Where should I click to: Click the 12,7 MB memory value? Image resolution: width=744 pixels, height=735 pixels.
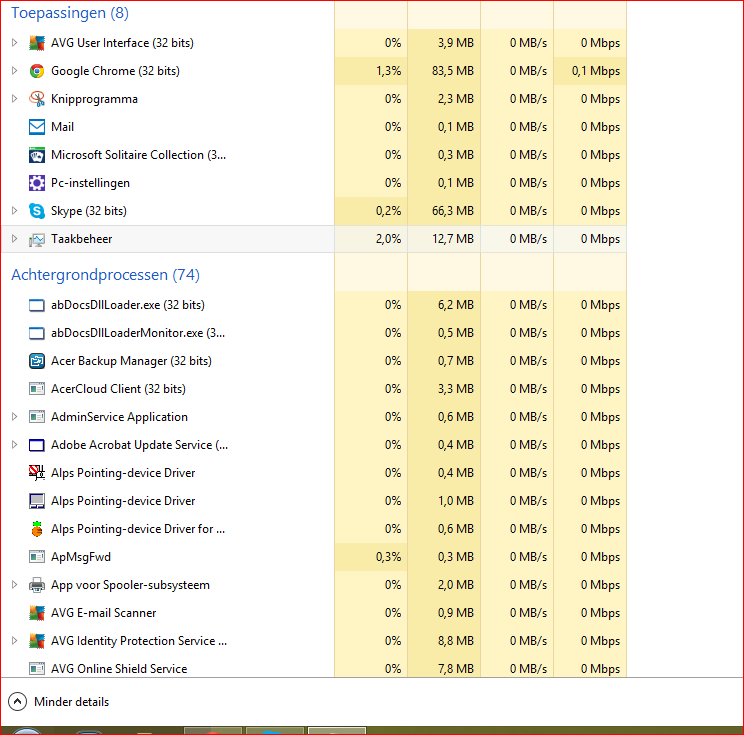453,239
